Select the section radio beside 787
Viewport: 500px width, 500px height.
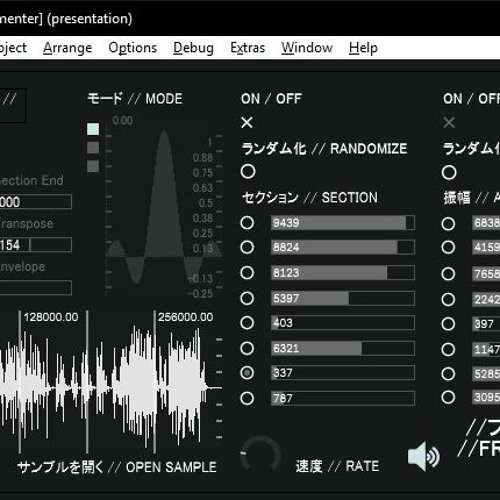247,398
